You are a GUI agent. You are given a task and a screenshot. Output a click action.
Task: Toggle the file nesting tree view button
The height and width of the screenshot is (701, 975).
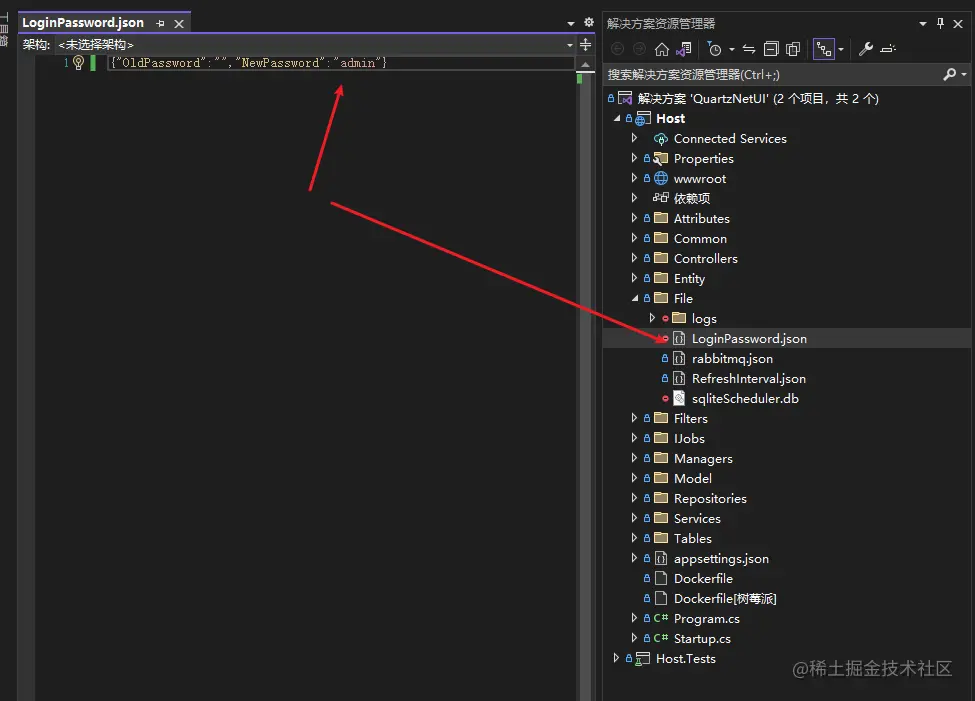coord(824,49)
